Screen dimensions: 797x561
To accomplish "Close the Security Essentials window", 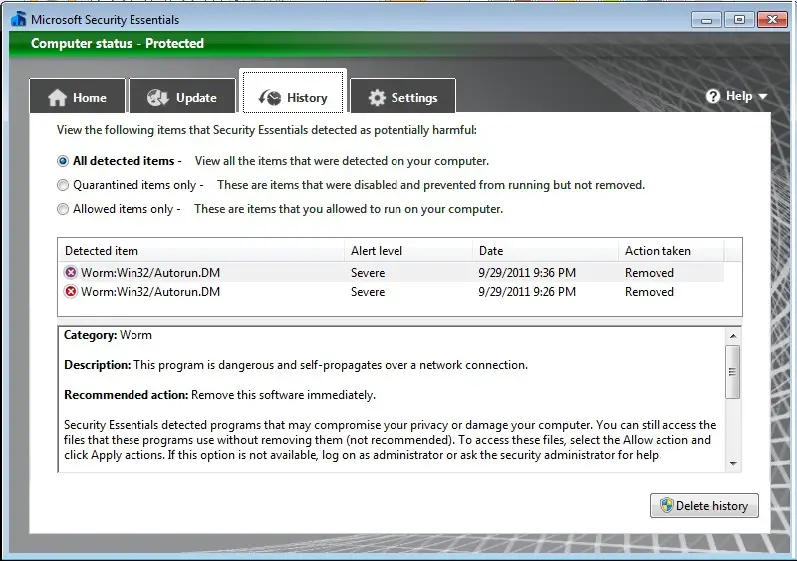I will pos(772,20).
